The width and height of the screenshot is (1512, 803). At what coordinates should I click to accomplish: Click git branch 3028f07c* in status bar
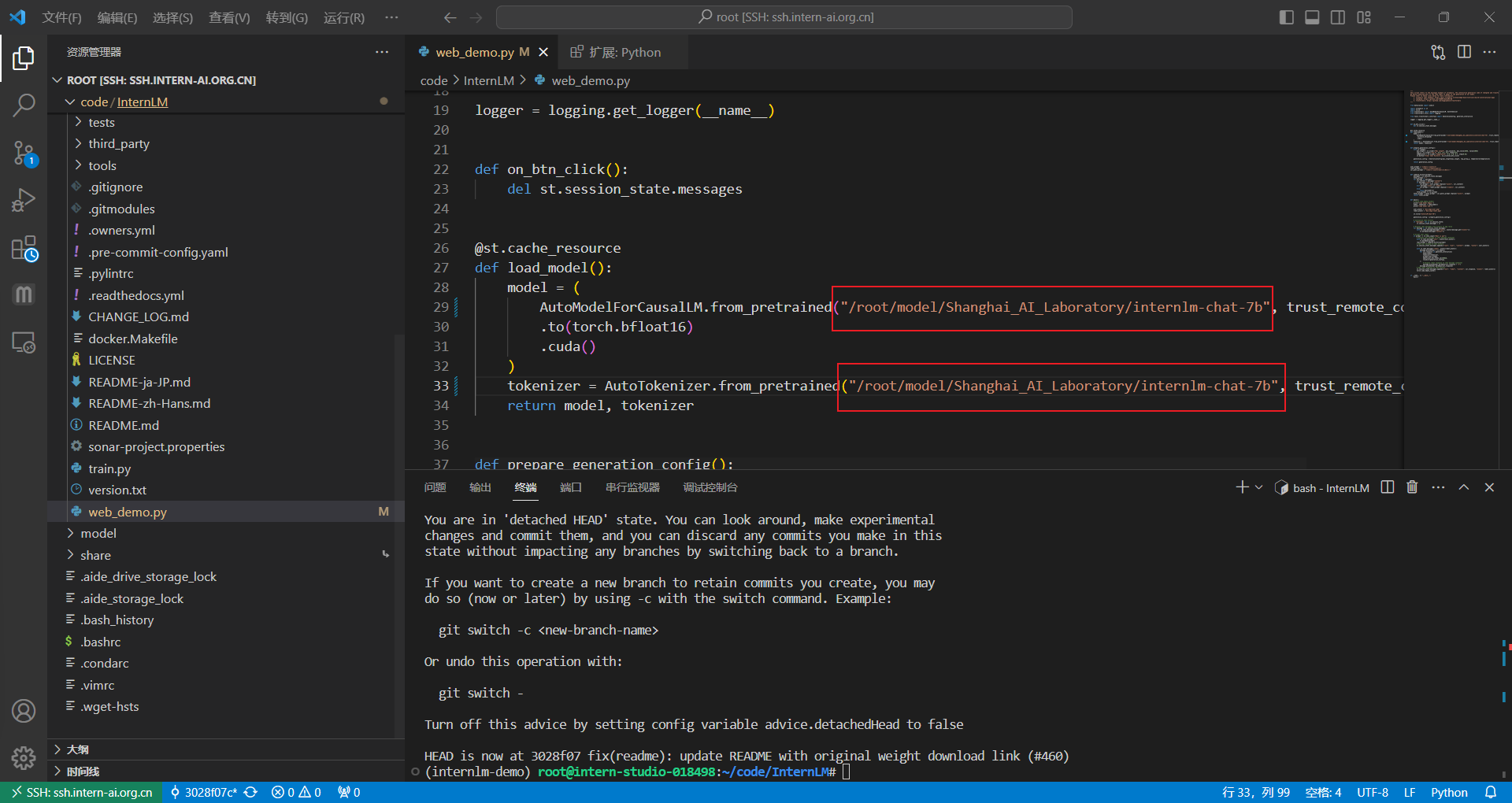click(x=203, y=792)
